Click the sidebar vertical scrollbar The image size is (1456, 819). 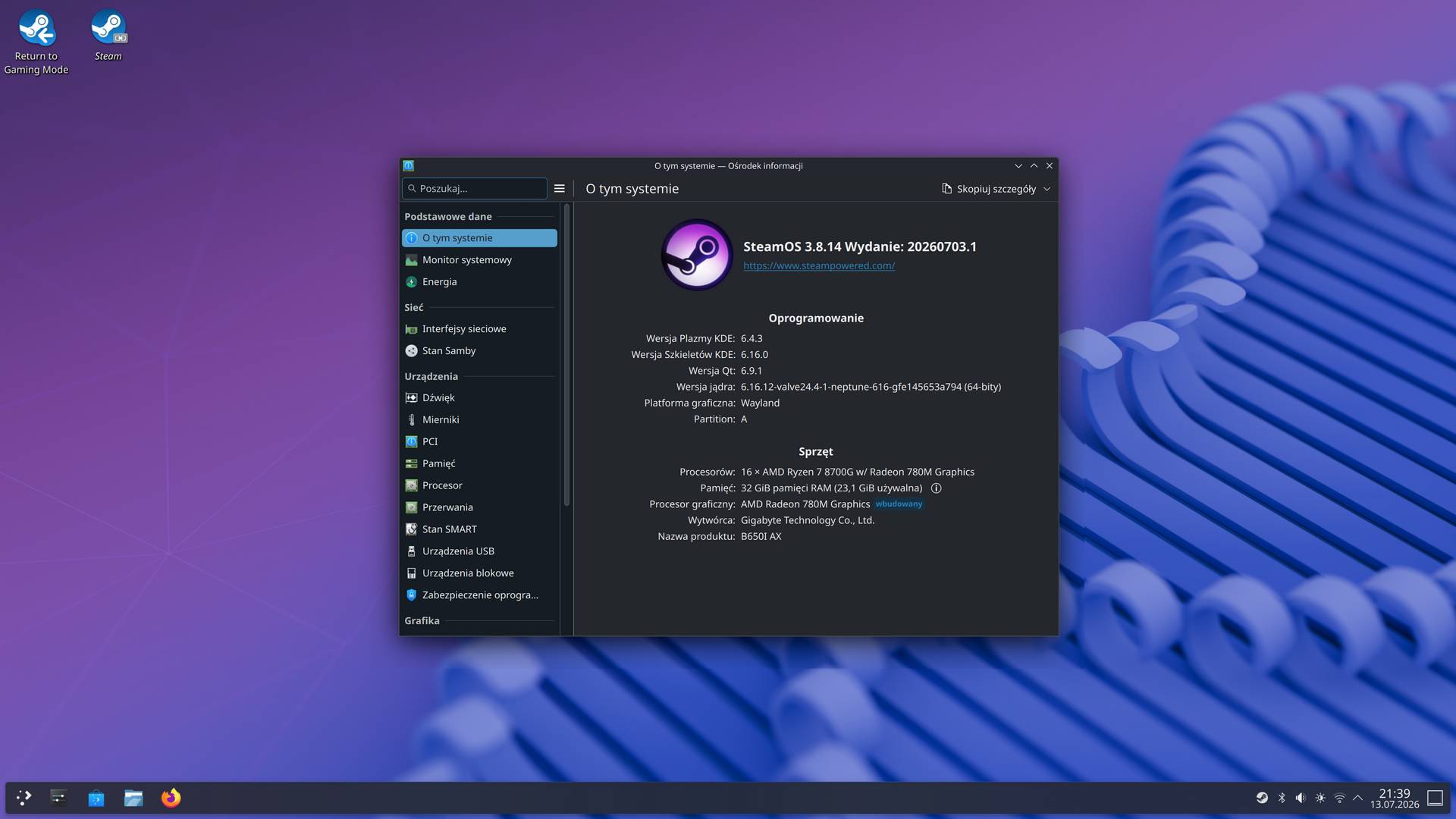click(x=566, y=355)
